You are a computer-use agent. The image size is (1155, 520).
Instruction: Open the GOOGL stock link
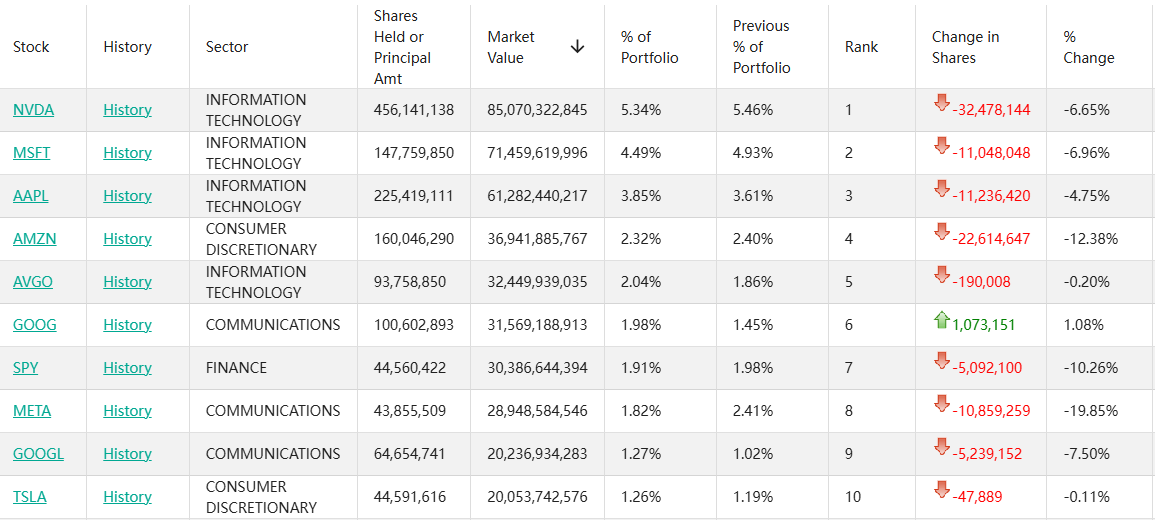click(x=38, y=454)
